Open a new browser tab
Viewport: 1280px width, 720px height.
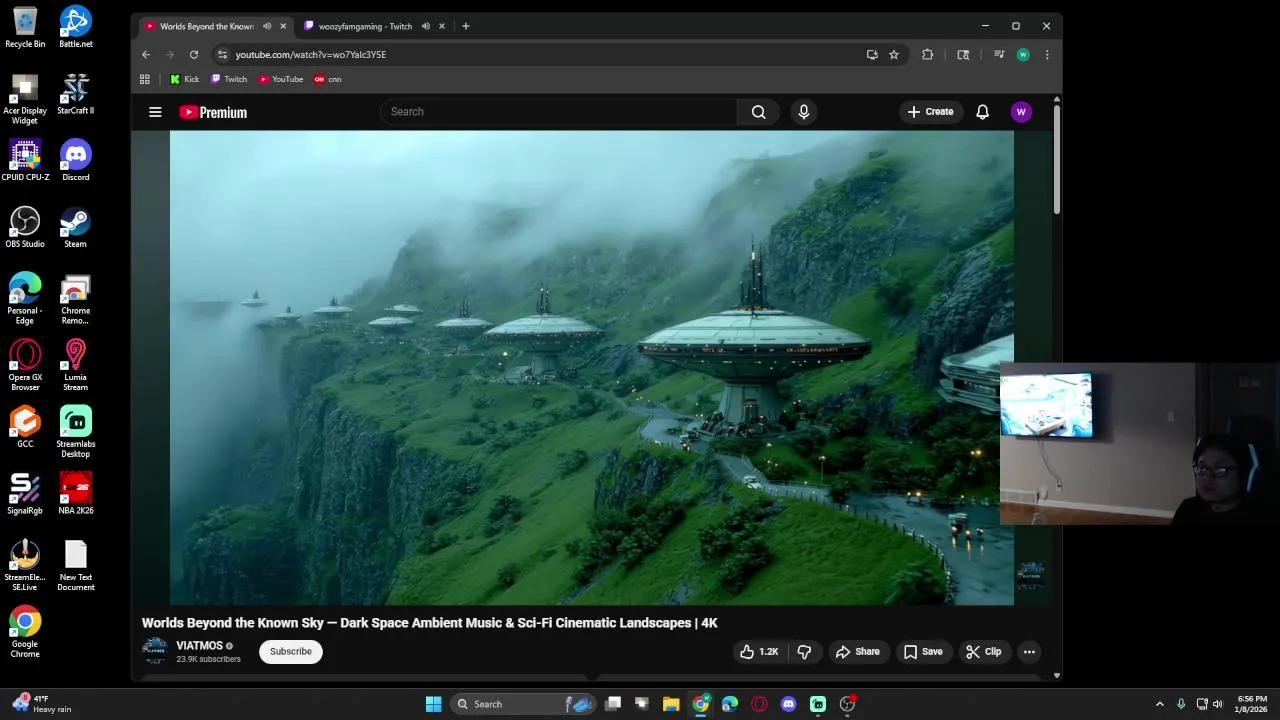tap(465, 26)
